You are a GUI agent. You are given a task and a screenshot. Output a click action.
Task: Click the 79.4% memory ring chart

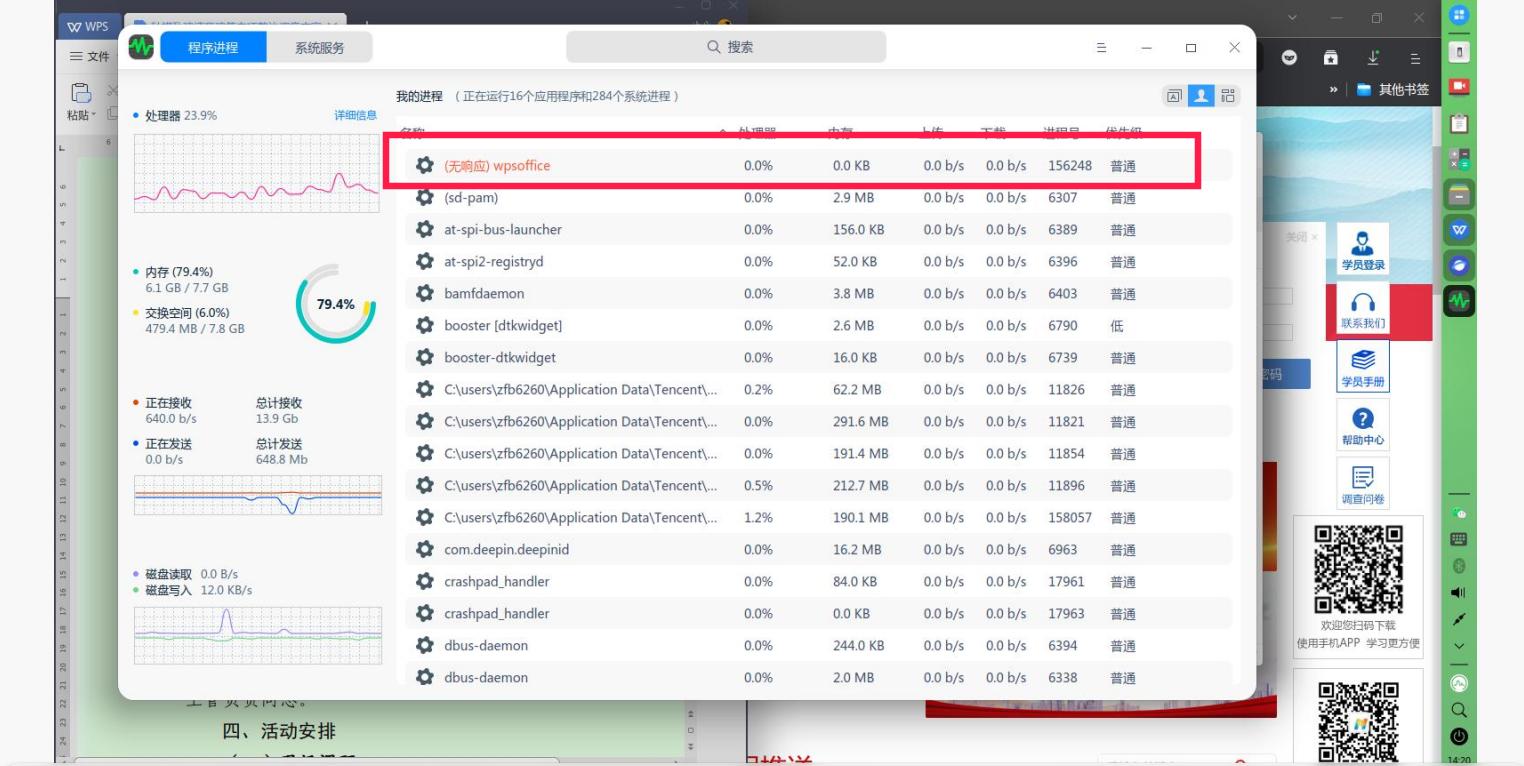(x=336, y=304)
